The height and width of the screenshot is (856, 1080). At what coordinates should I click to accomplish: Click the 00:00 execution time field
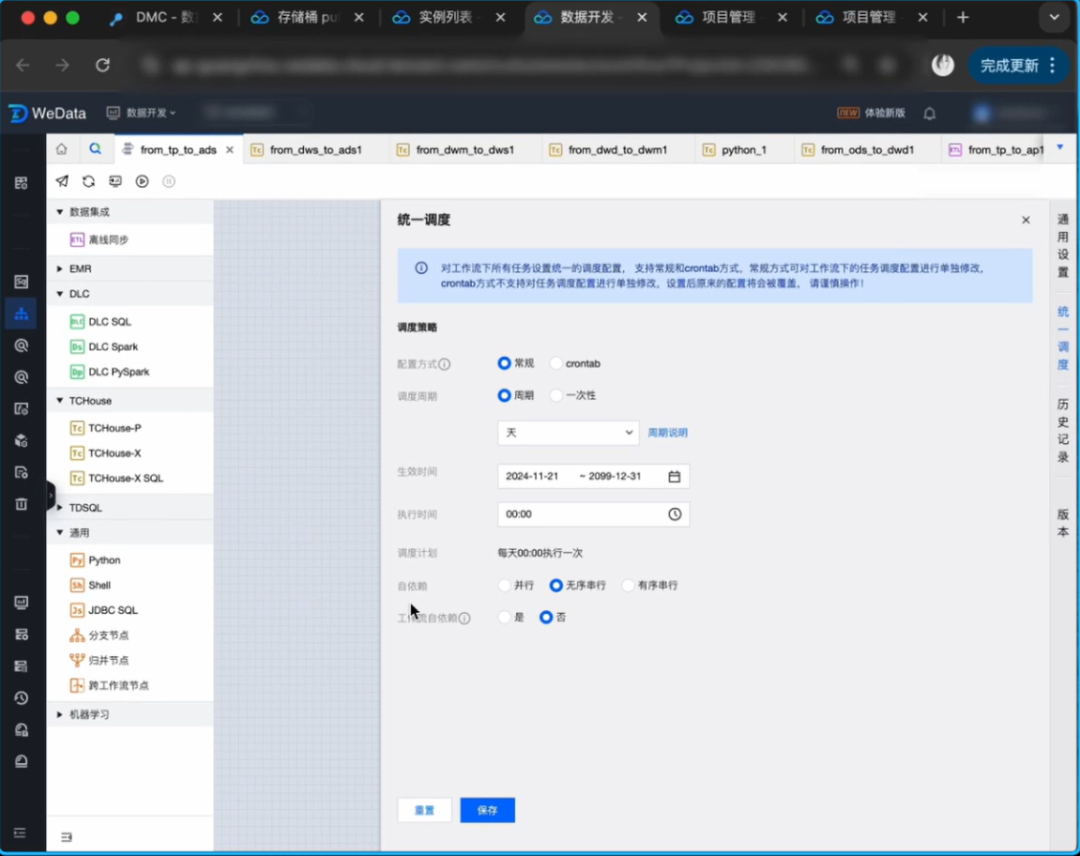point(593,514)
